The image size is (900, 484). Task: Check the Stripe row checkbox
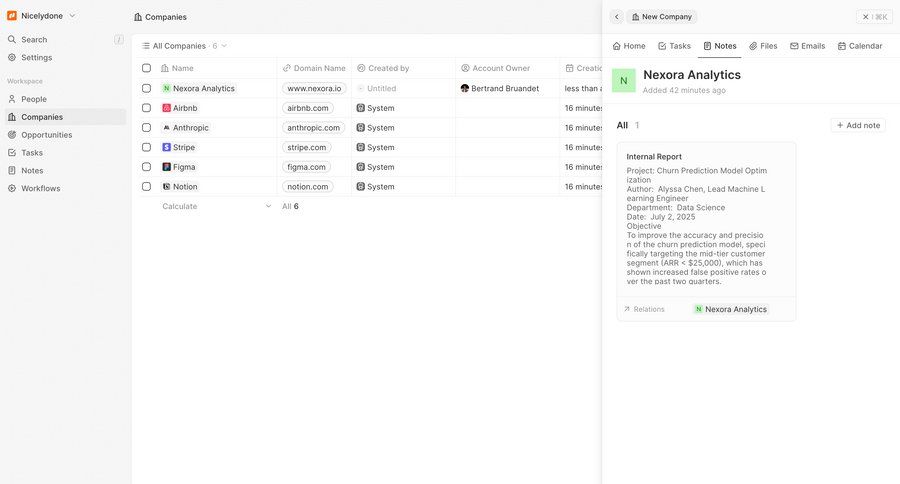[146, 148]
